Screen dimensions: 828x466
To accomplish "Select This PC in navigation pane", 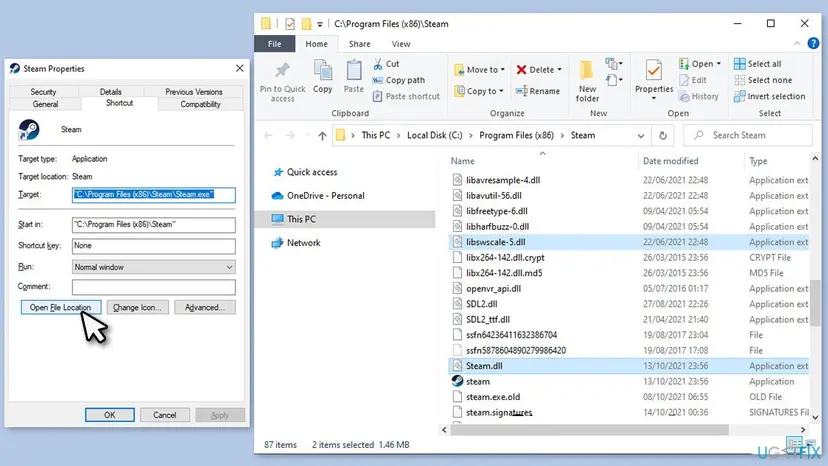I will [345, 219].
